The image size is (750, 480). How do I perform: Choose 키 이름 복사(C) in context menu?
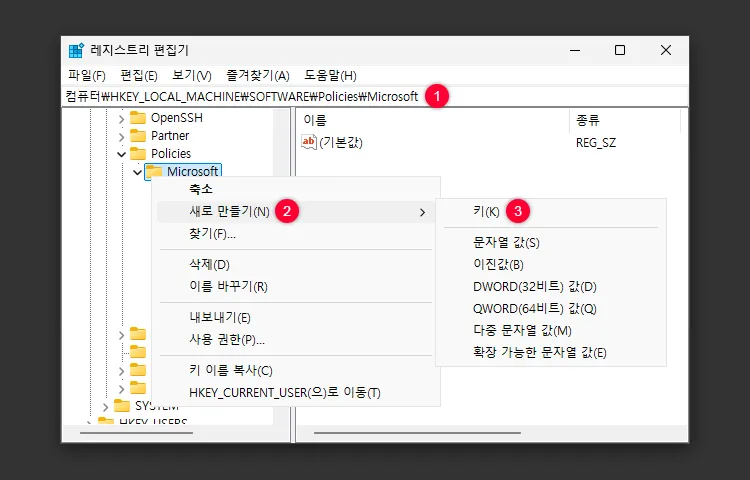[296, 371]
